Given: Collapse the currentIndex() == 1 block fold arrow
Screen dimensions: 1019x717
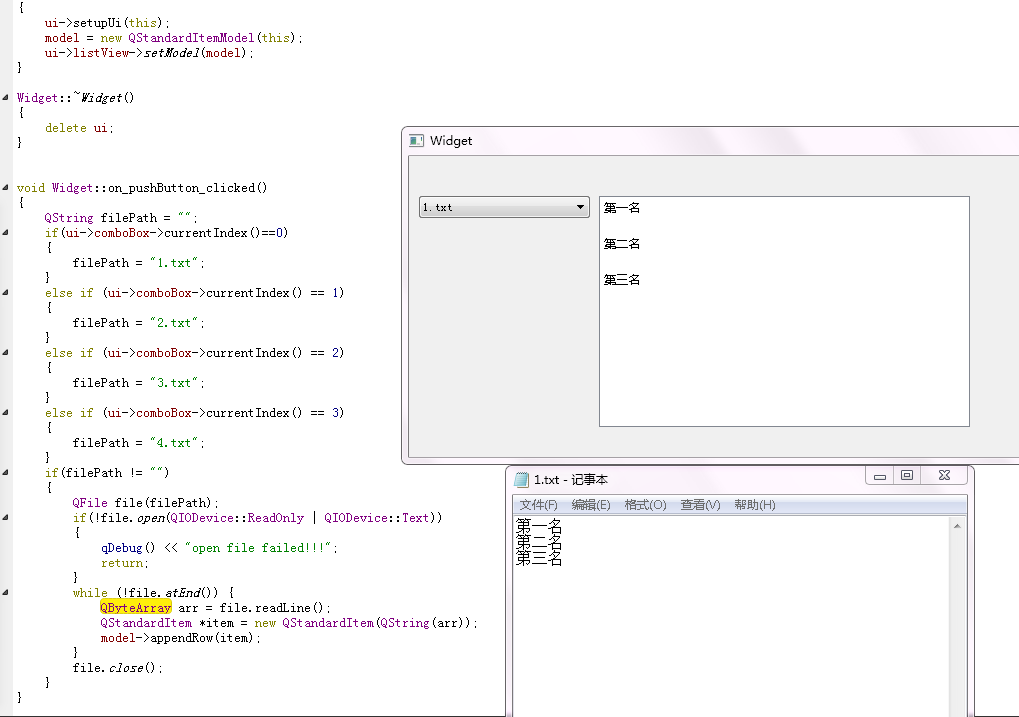Looking at the screenshot, I should [5, 293].
